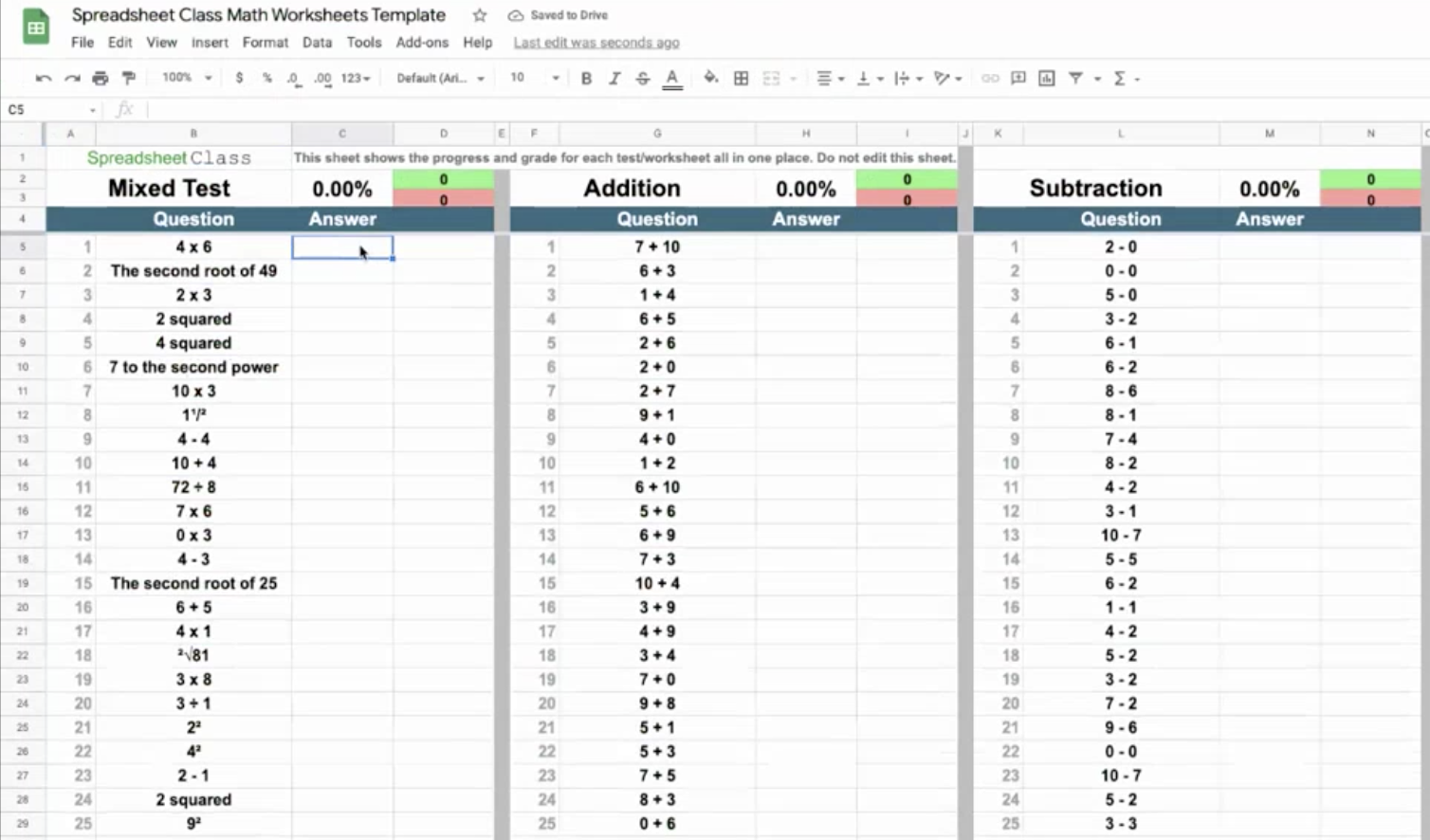Select the Subtraction question cell '9 - 6'
1430x840 pixels.
pyautogui.click(x=1120, y=728)
